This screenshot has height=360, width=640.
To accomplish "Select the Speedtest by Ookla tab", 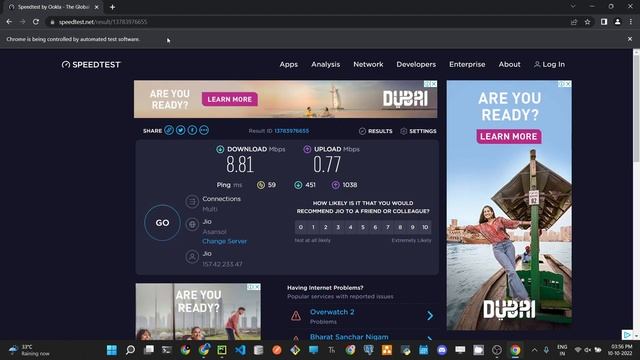I will click(x=53, y=7).
